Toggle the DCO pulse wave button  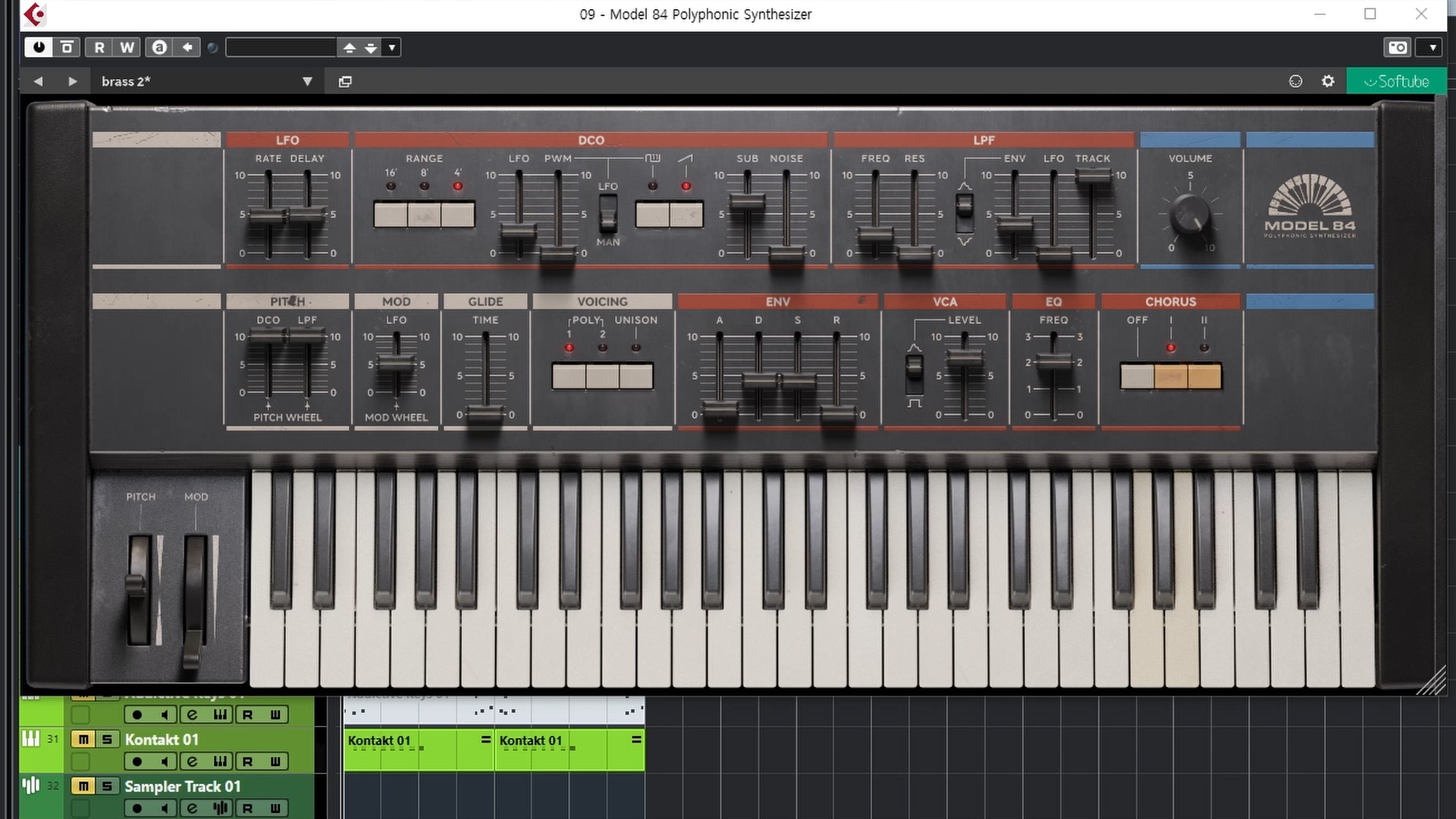tap(652, 215)
